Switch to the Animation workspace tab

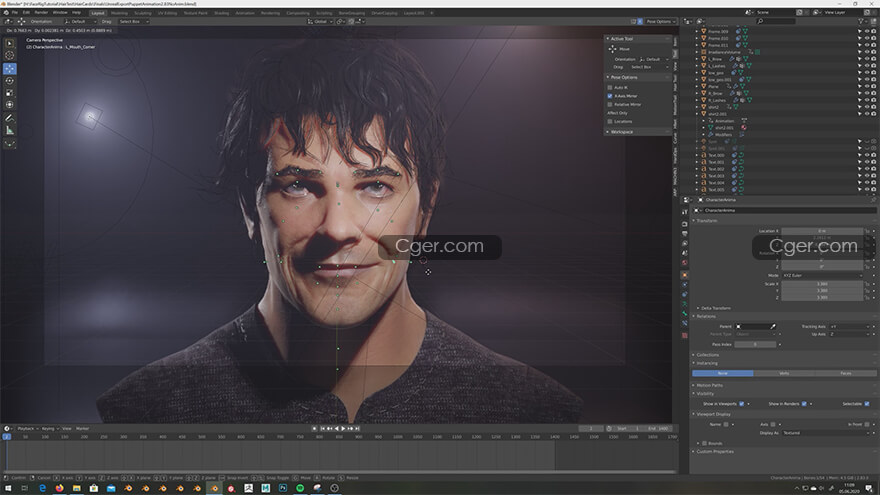click(x=245, y=12)
